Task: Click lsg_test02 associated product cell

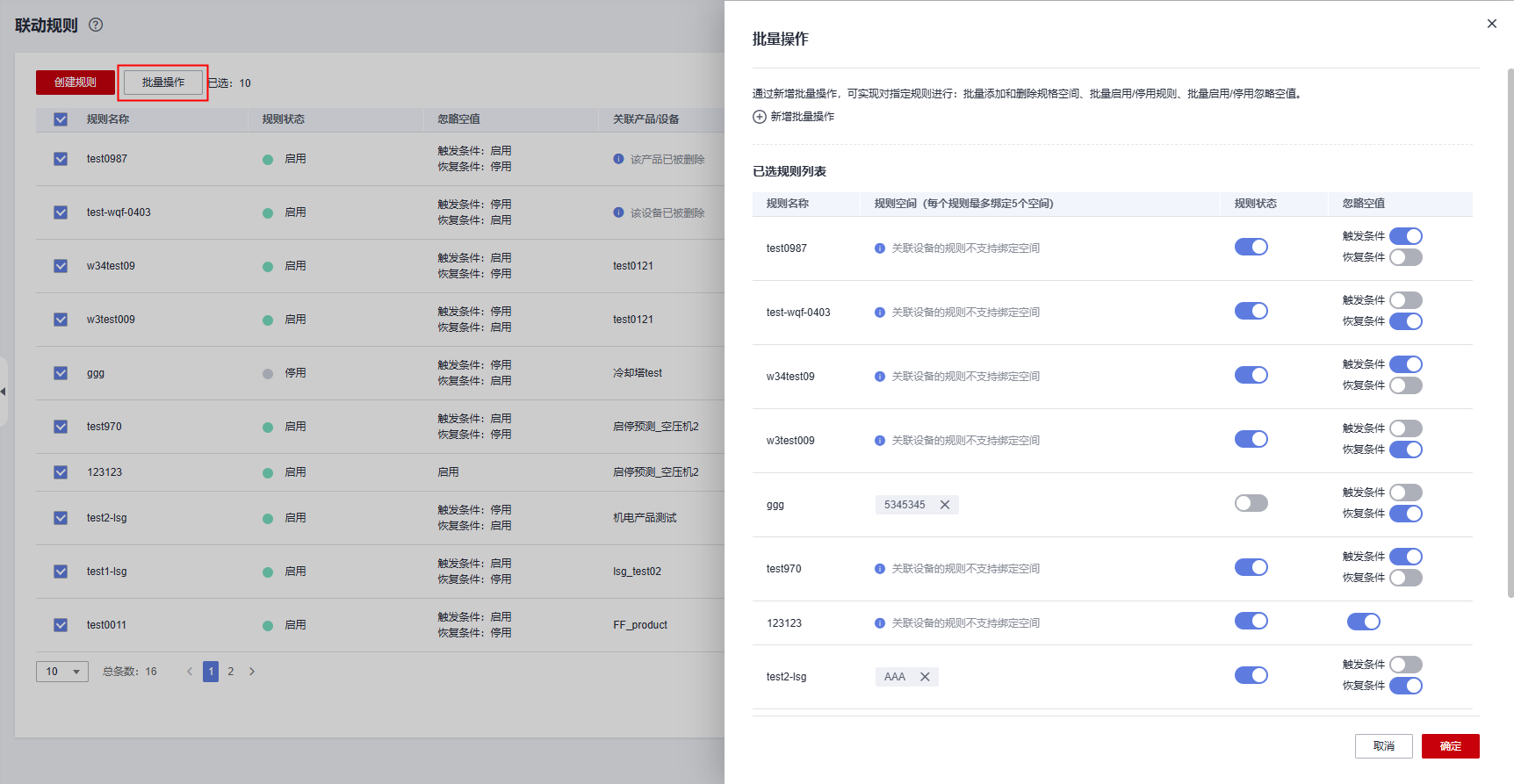Action: click(637, 572)
